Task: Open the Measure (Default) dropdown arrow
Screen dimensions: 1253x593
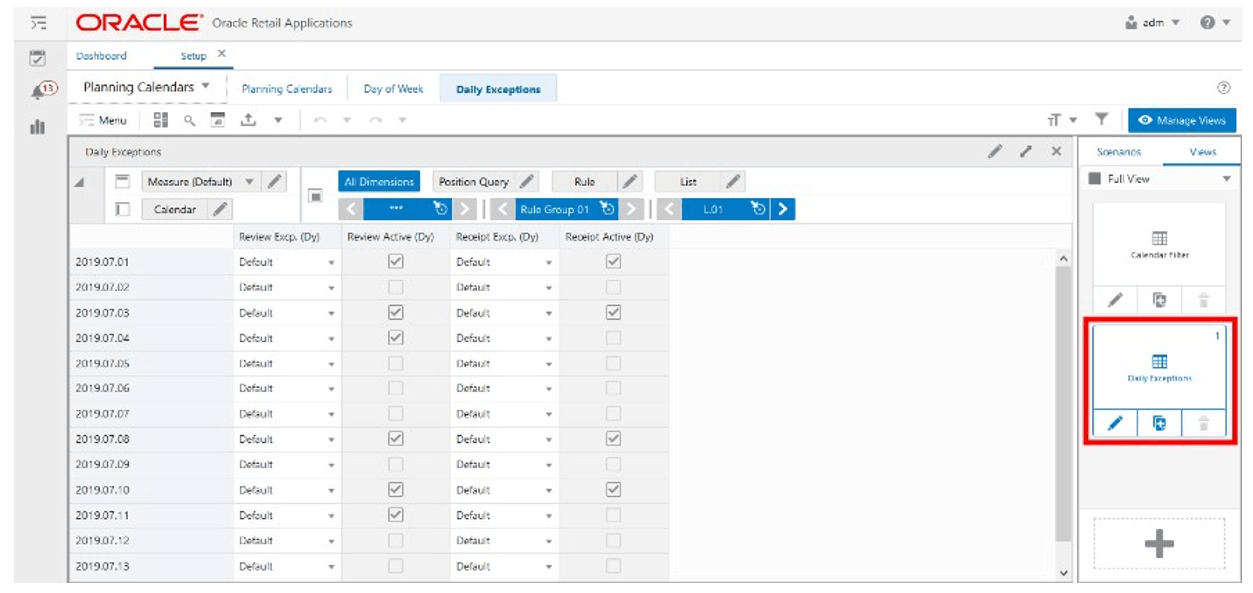Action: (250, 182)
